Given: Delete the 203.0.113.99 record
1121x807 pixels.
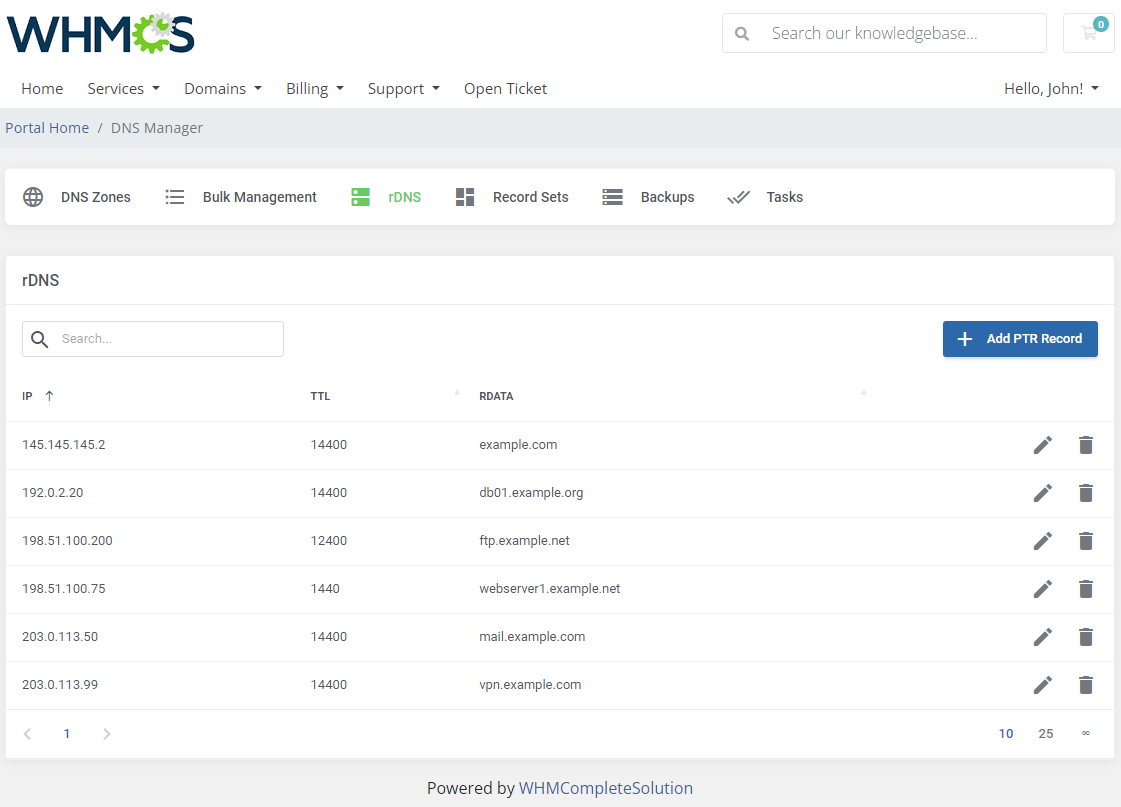Looking at the screenshot, I should [x=1085, y=684].
